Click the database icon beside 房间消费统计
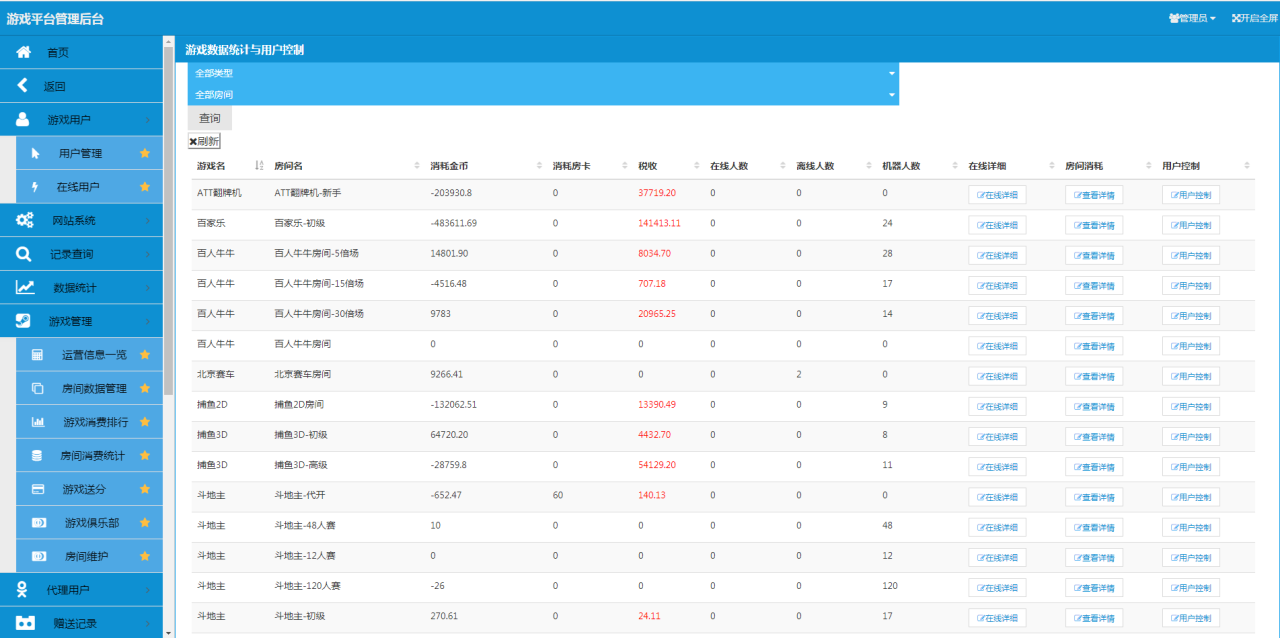1280x638 pixels. (x=38, y=455)
